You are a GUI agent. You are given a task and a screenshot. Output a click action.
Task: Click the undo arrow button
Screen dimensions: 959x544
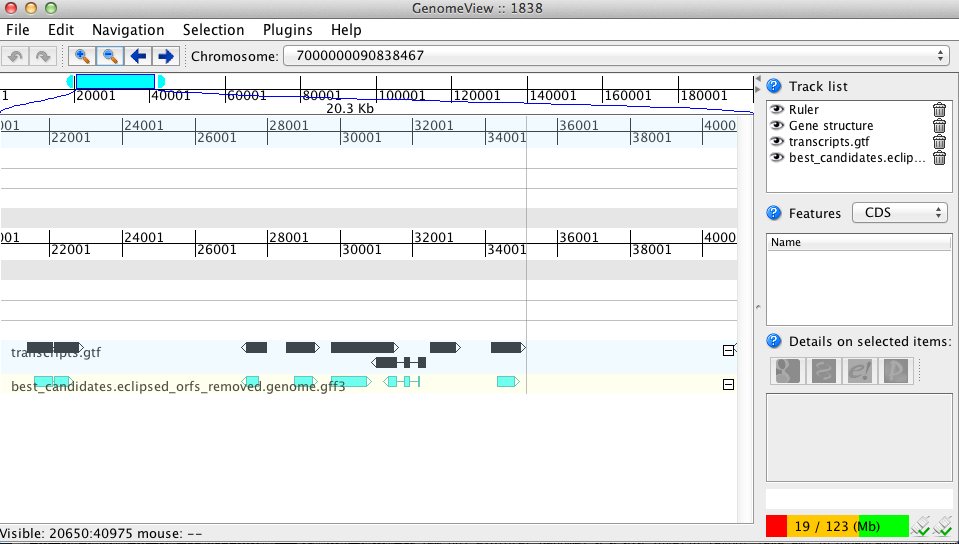[x=15, y=56]
